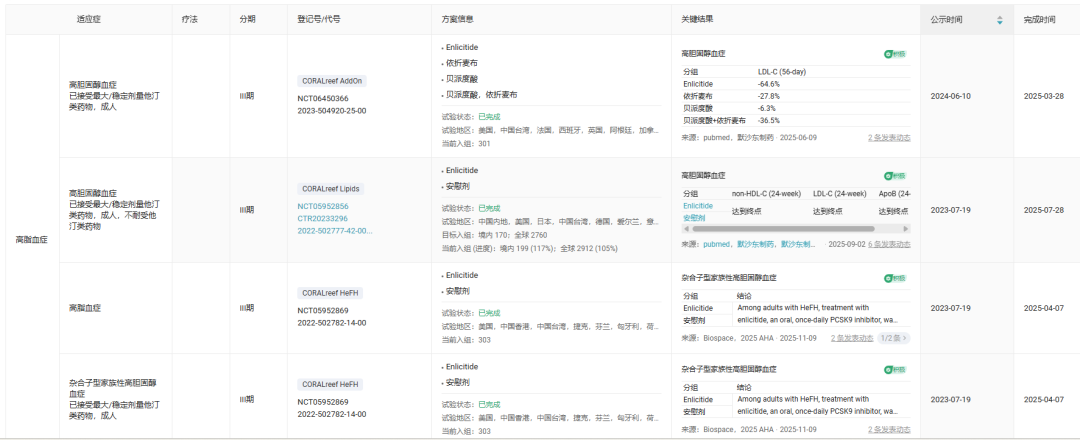Viewport: 1080px width, 440px height.
Task: Click the completion date 2025-03-28
Action: [x=1043, y=96]
